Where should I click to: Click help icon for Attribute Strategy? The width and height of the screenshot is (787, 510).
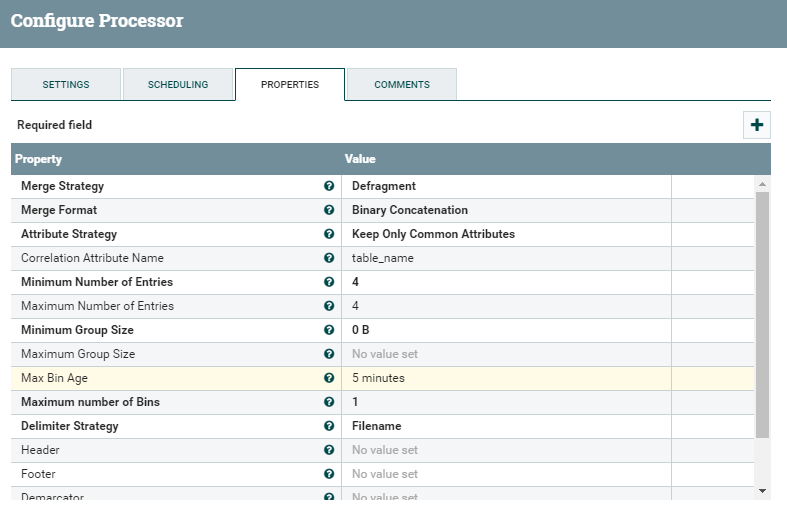pyautogui.click(x=329, y=234)
